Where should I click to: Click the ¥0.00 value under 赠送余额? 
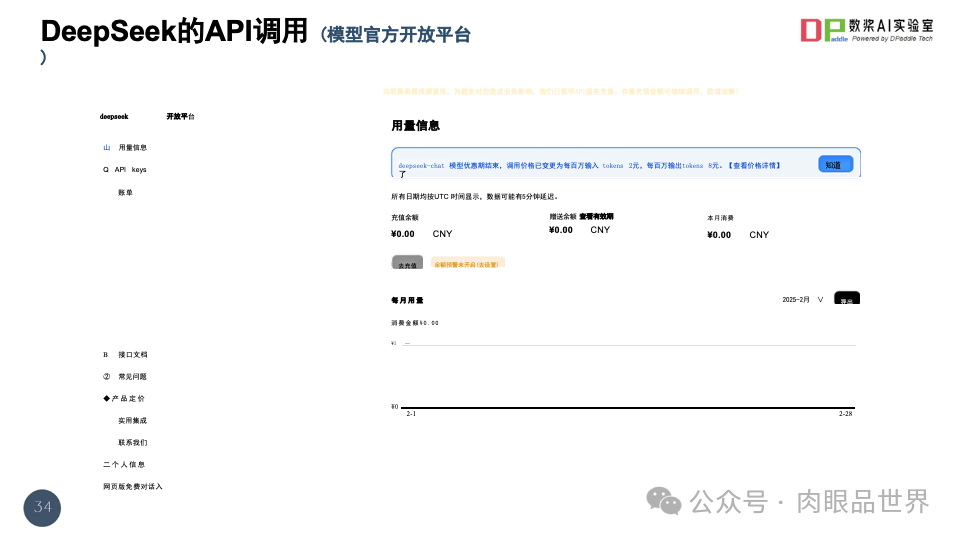coord(561,230)
